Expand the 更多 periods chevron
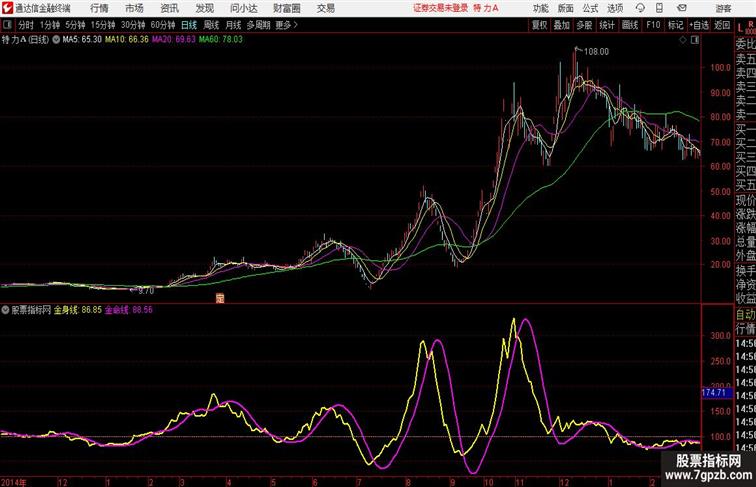This screenshot has width=756, height=487. tap(296, 25)
